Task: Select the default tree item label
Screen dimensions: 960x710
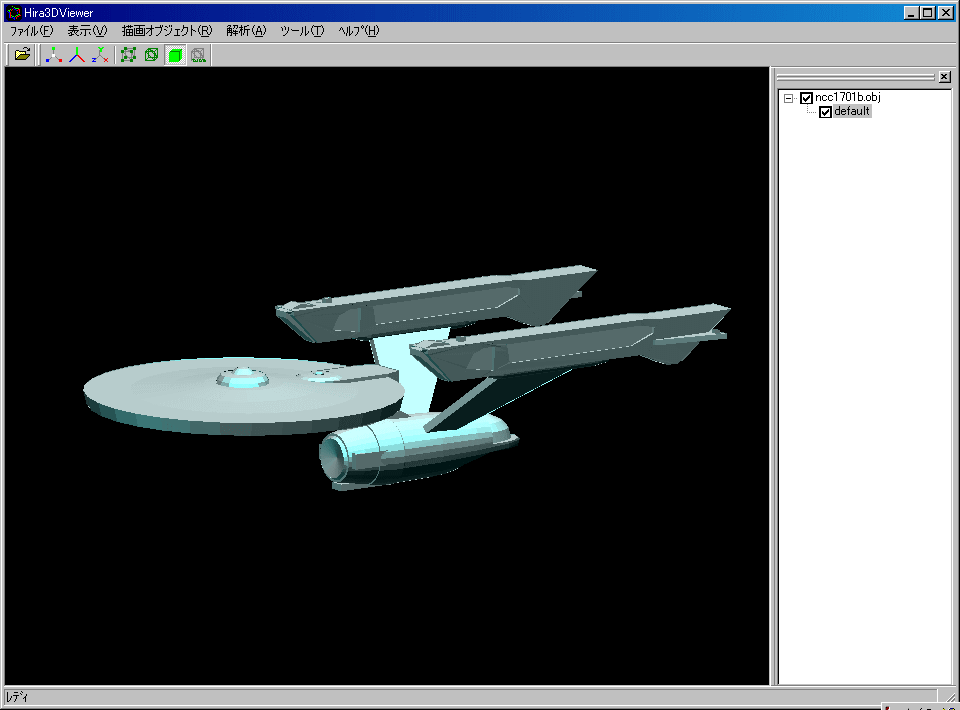Action: [x=852, y=111]
